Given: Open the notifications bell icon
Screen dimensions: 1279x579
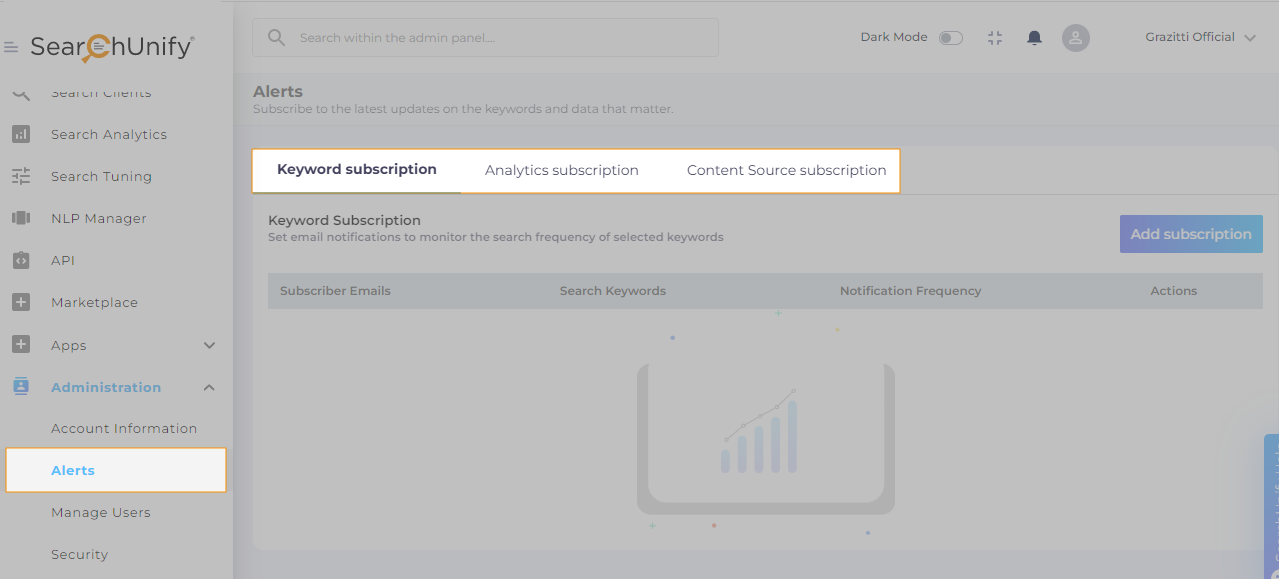Looking at the screenshot, I should pos(1035,38).
